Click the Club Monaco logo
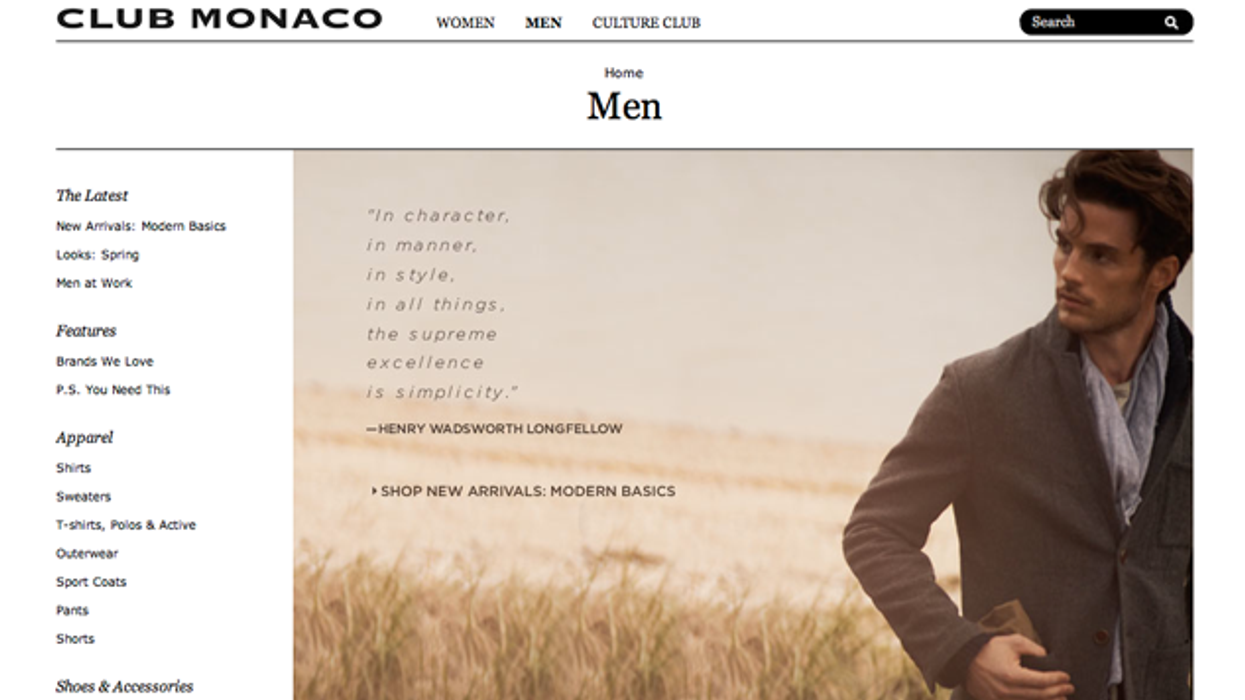Image resolution: width=1245 pixels, height=700 pixels. point(219,19)
